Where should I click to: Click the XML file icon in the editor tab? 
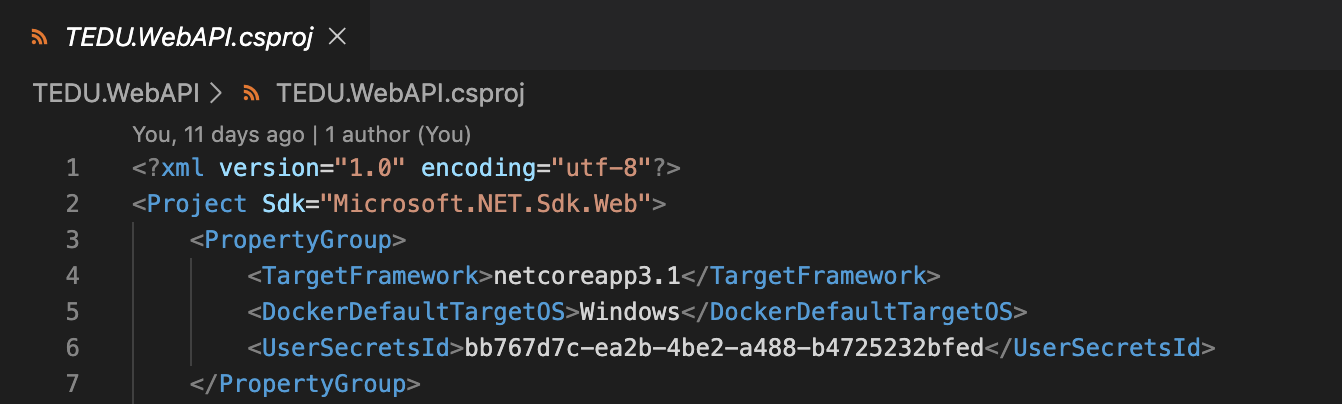tap(39, 37)
